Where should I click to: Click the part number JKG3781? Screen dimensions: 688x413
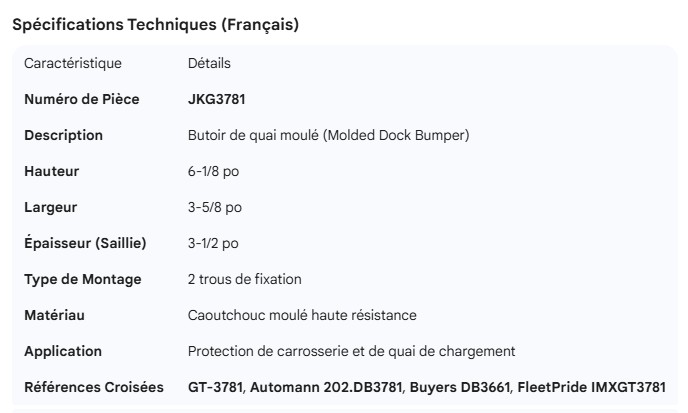[x=216, y=99]
